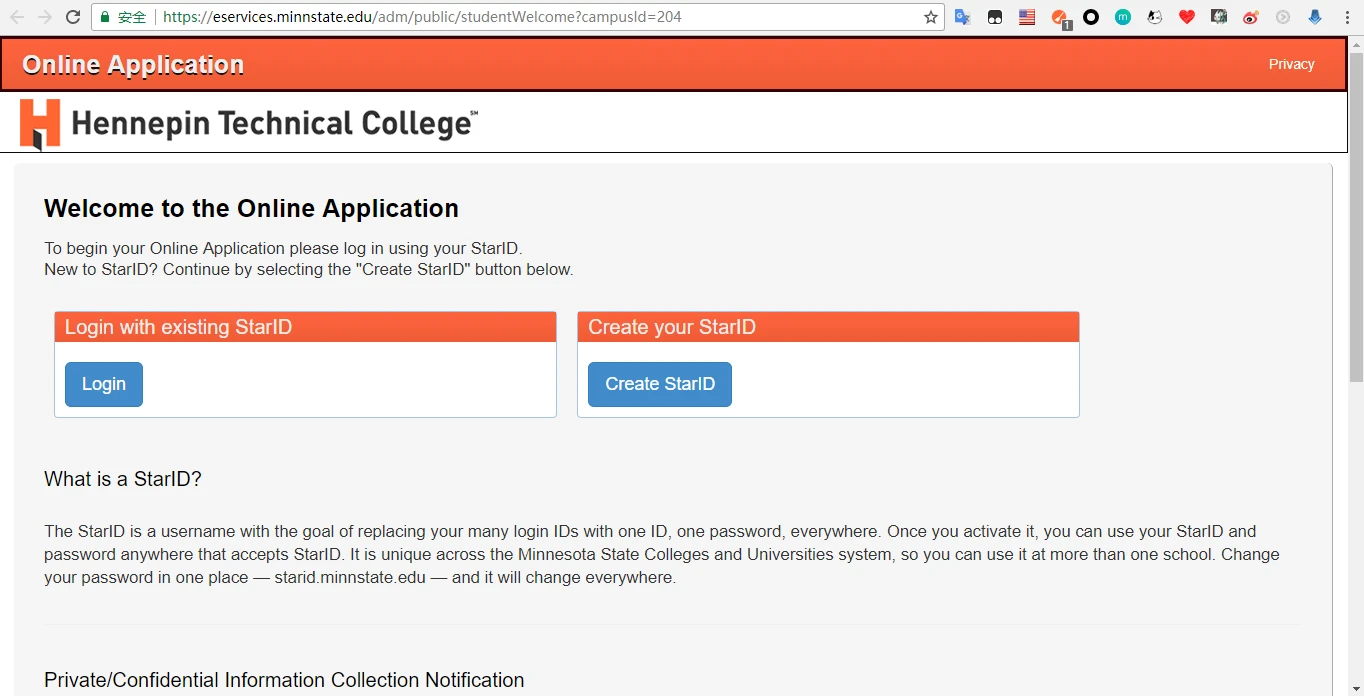Open the Tampermonkey extension icon
Viewport: 1364px width, 696px height.
tap(995, 17)
